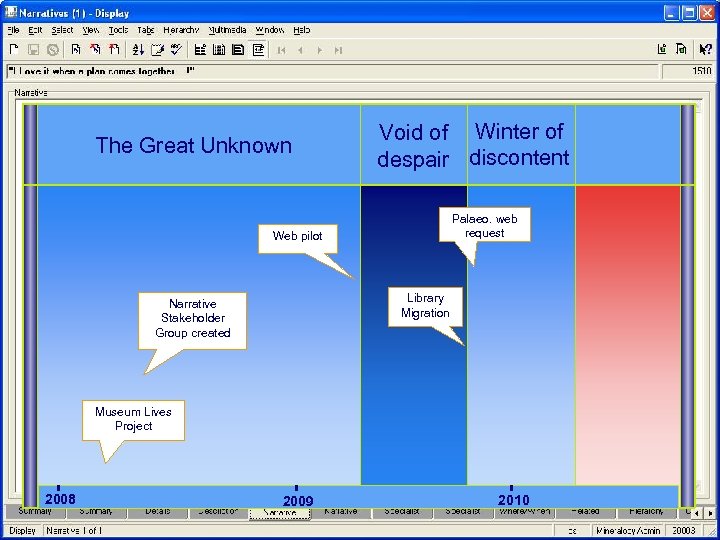This screenshot has width=720, height=540.
Task: Click the narrative title field 'I love it when a plan comes together'
Action: pyautogui.click(x=332, y=71)
